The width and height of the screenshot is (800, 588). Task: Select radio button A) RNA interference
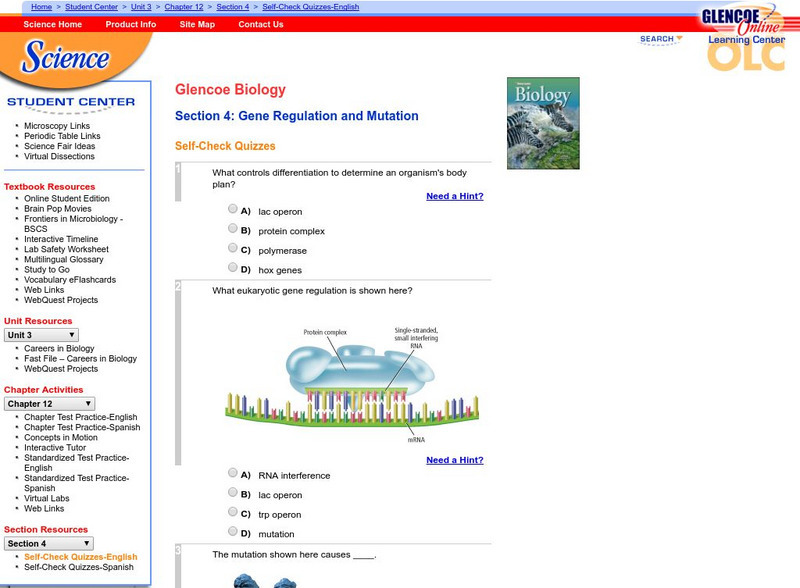(x=233, y=472)
